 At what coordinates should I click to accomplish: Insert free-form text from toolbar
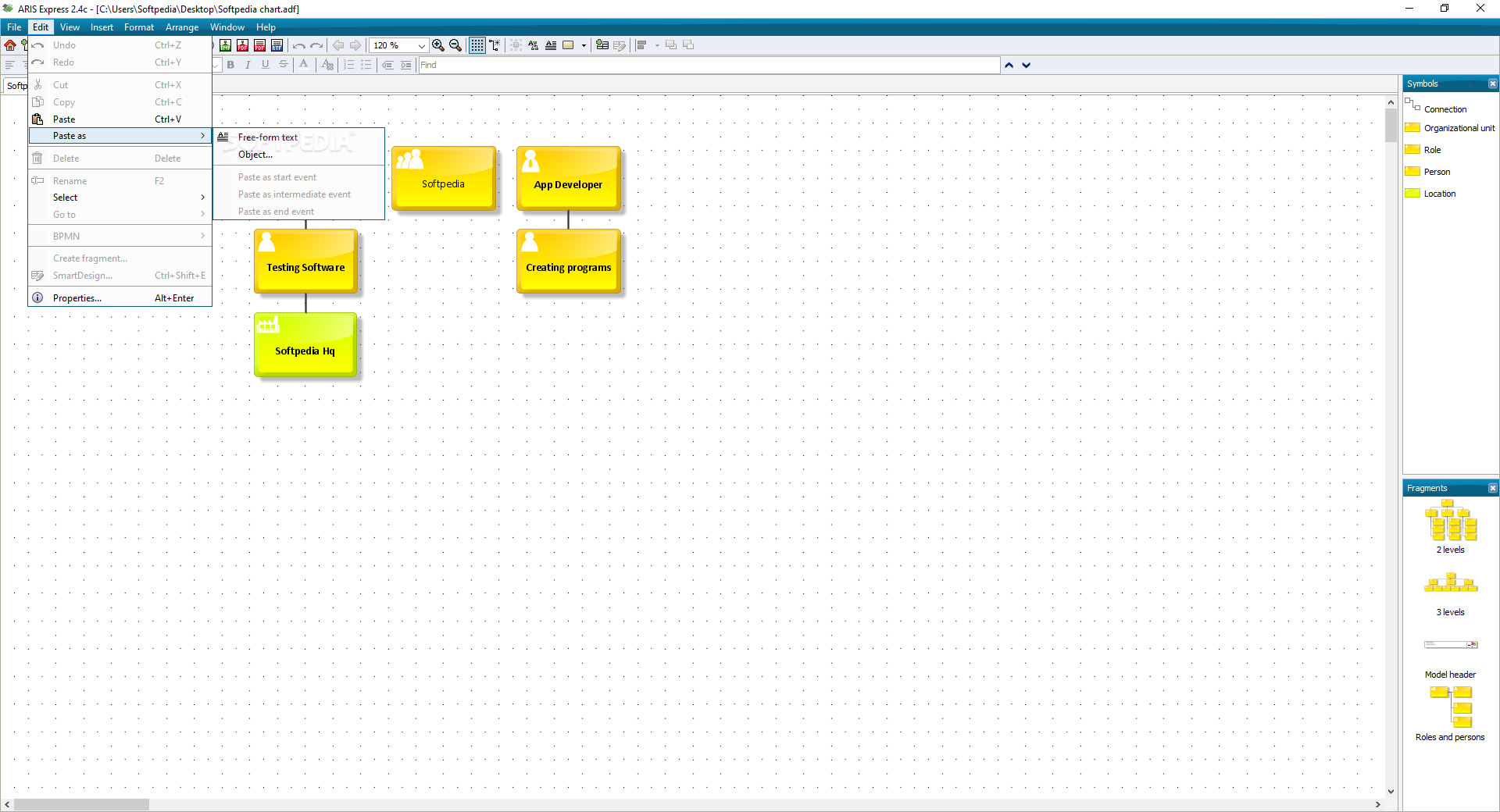coord(551,45)
